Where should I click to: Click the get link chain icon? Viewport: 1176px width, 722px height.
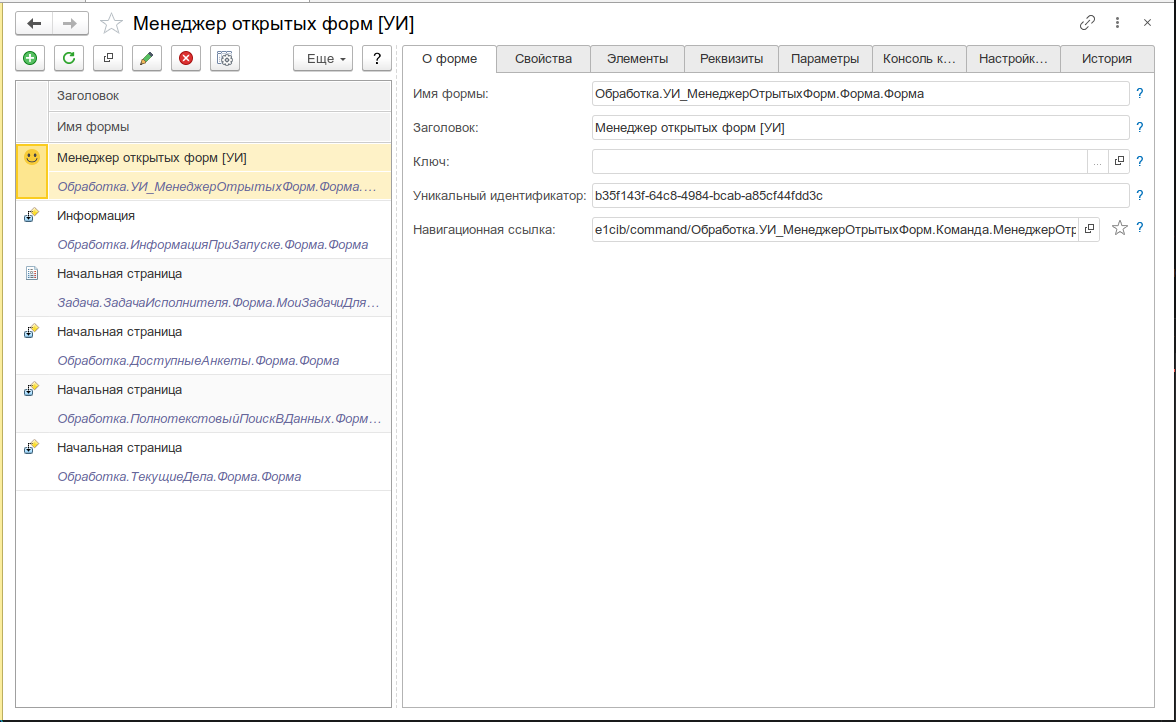pyautogui.click(x=1087, y=23)
